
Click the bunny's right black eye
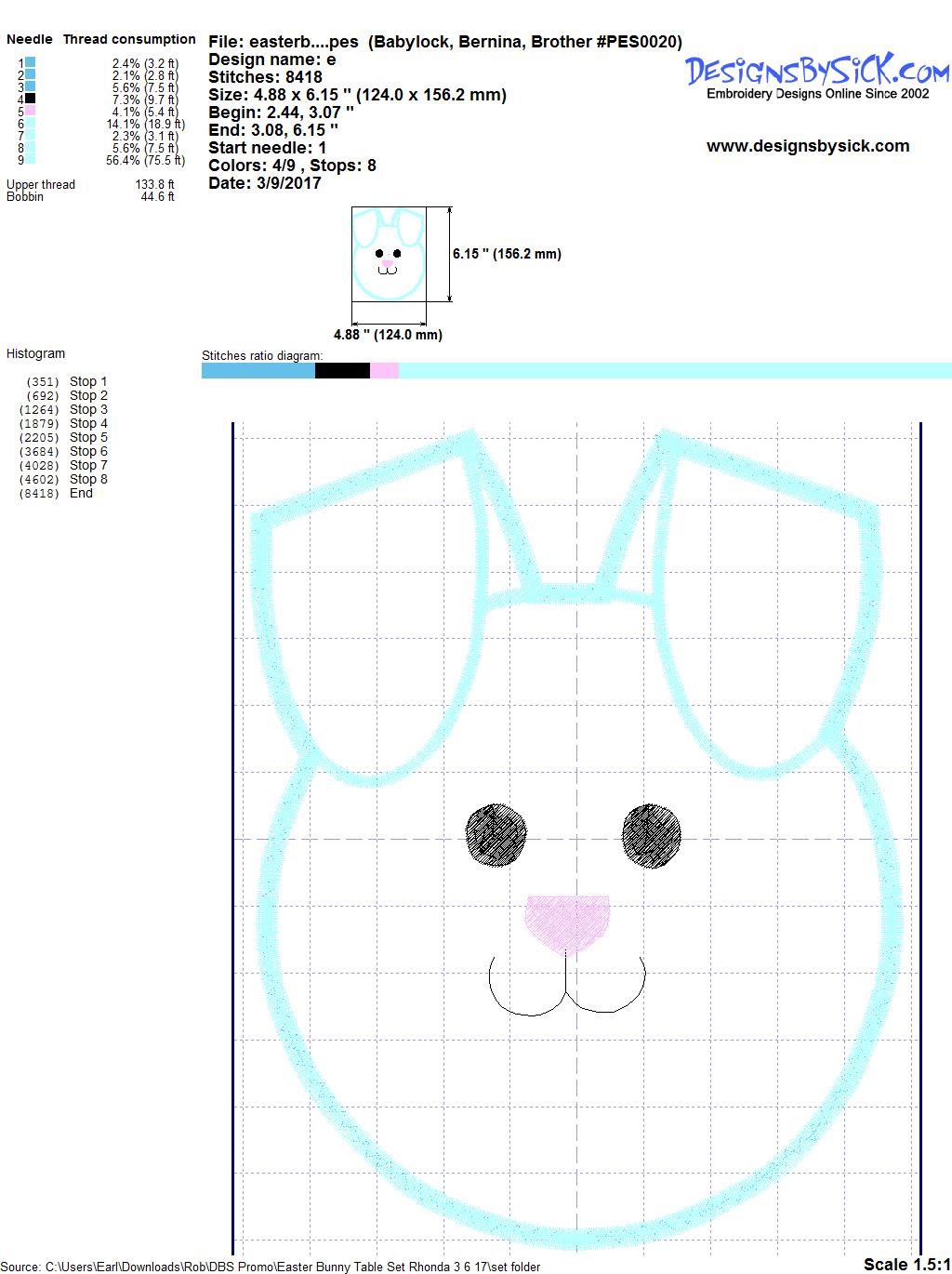point(652,834)
